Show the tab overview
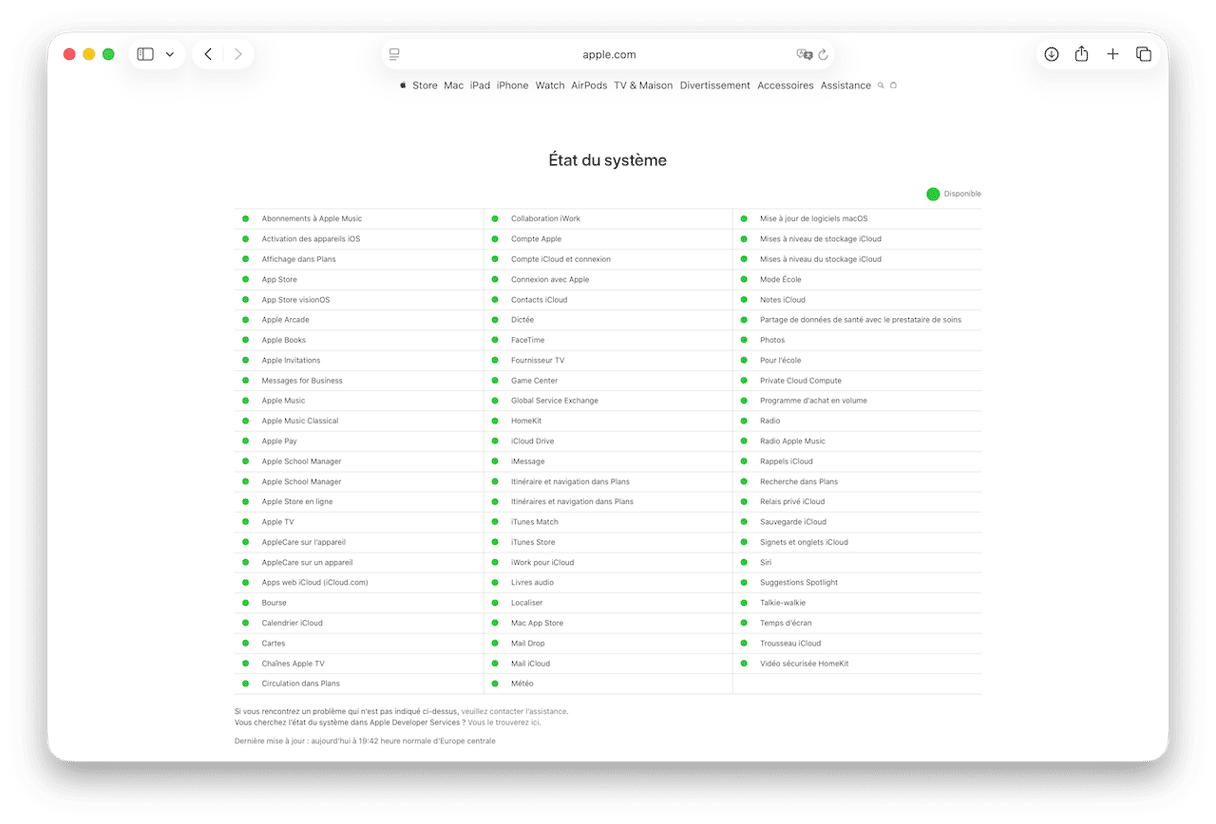 coord(1143,54)
